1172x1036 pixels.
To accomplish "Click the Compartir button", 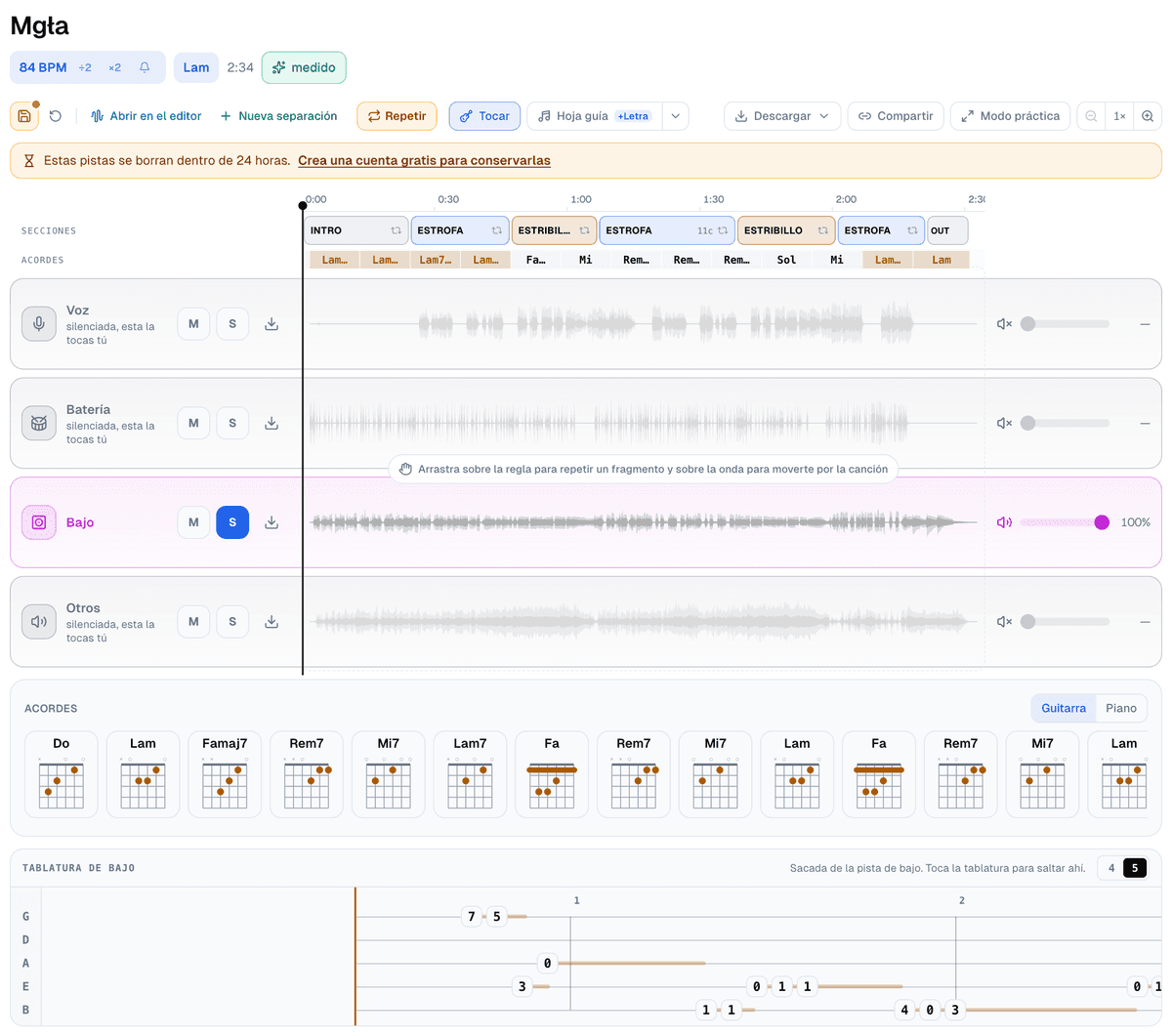I will click(896, 116).
